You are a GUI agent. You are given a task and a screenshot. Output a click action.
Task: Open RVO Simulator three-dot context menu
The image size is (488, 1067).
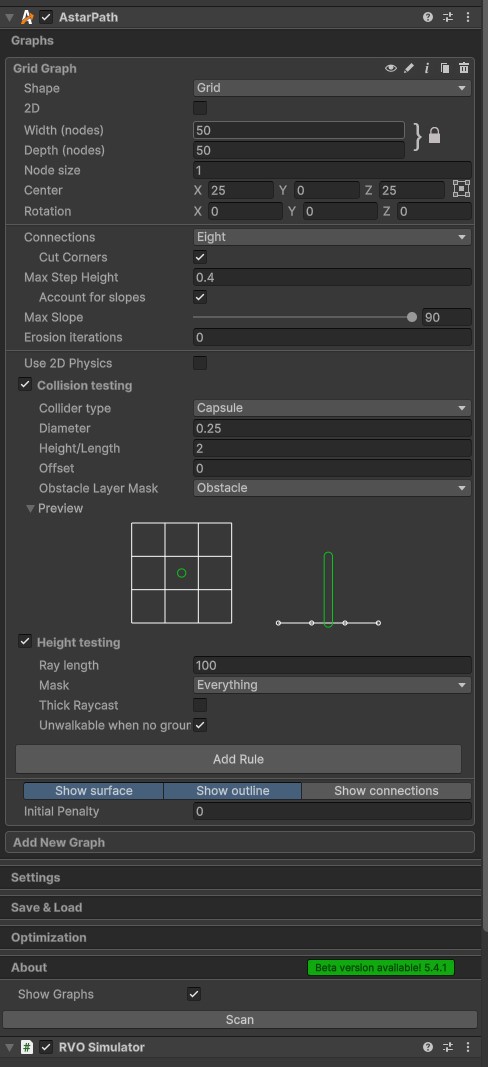coord(468,1047)
